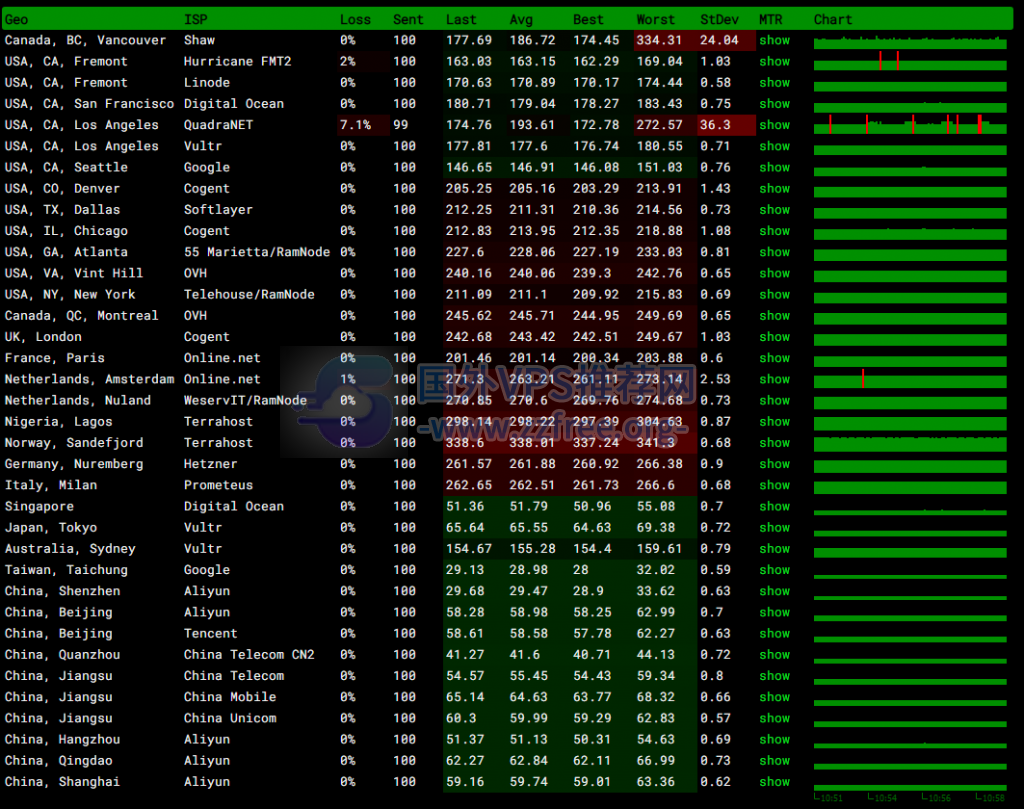Click 'show' MTR link for Vancouver Shaw

(775, 40)
